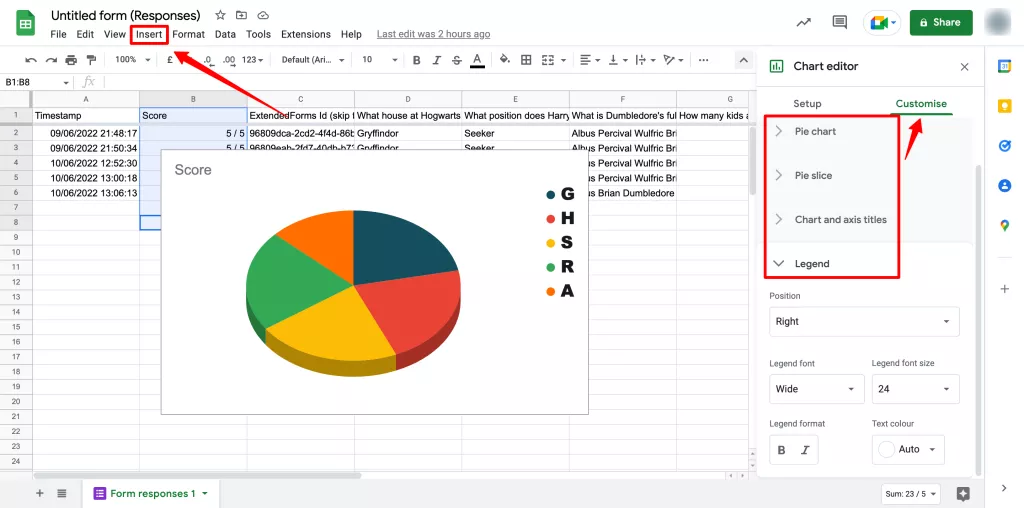Open toolbar text colour picker
1024x508 pixels.
pos(477,60)
